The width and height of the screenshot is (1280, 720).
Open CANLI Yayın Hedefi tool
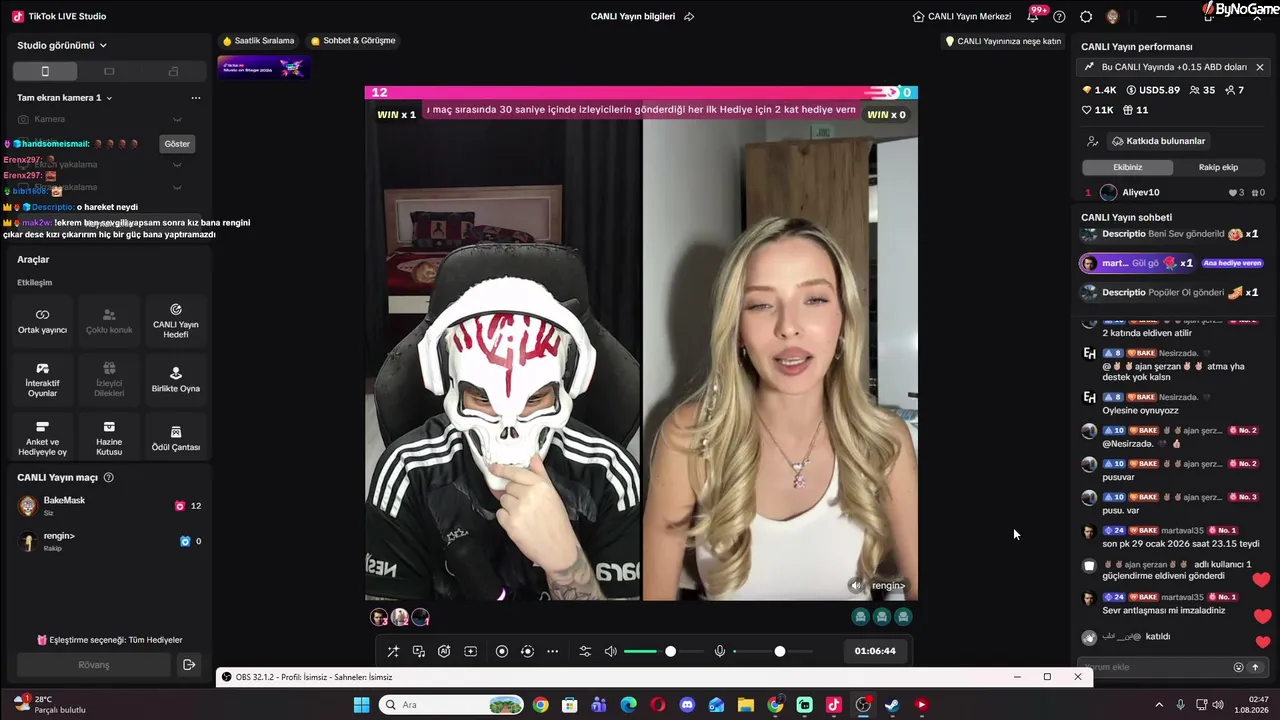[176, 320]
